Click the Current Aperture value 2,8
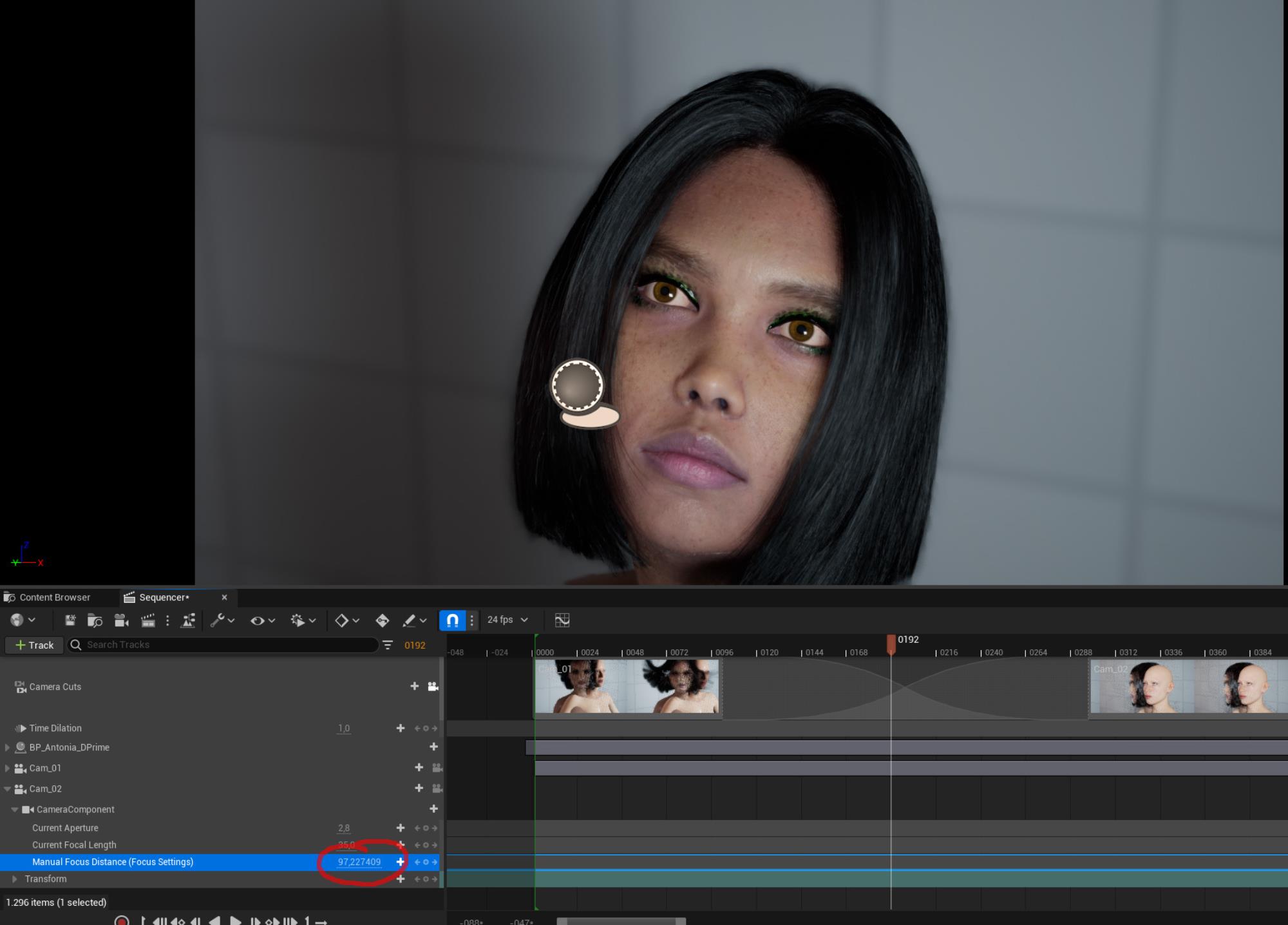1288x925 pixels. (344, 828)
